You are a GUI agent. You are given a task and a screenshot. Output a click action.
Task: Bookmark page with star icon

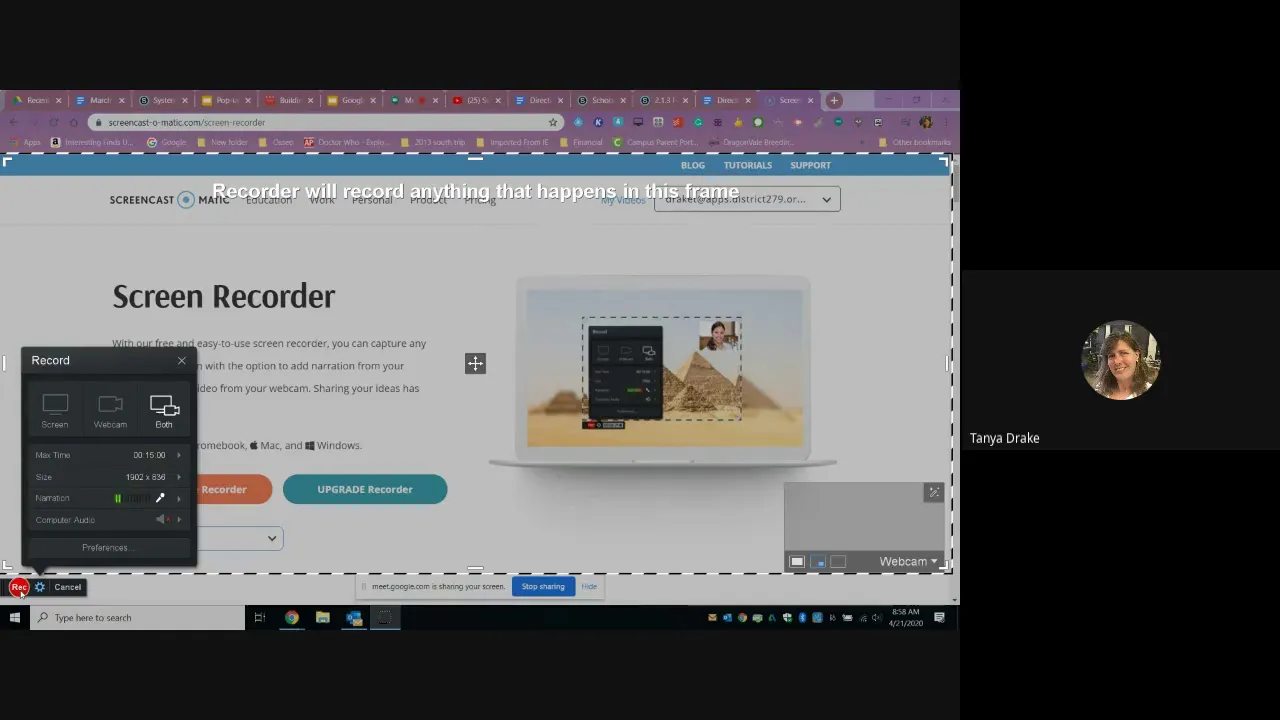point(552,122)
